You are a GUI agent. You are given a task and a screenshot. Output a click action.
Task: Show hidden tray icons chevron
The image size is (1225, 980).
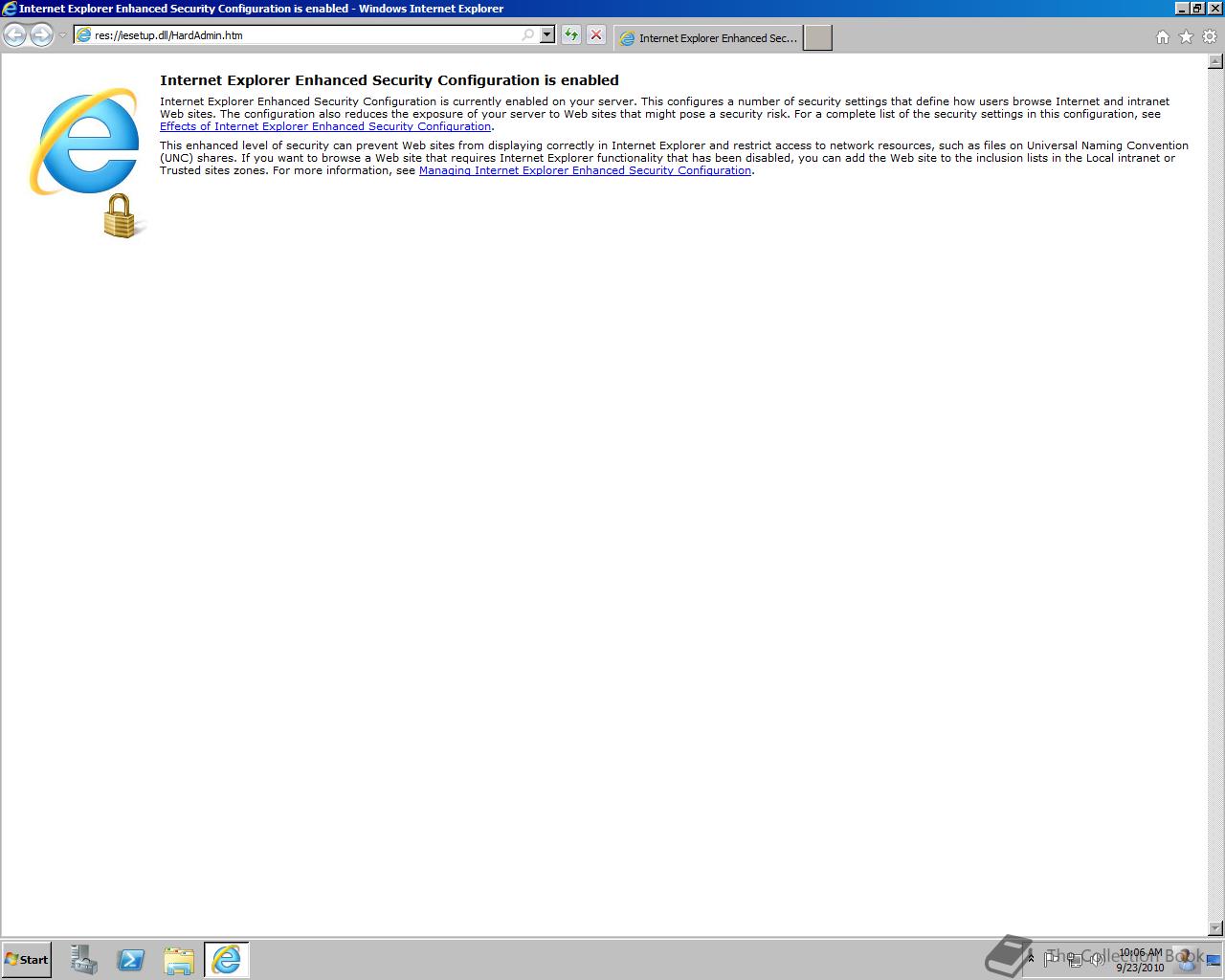tap(1031, 958)
